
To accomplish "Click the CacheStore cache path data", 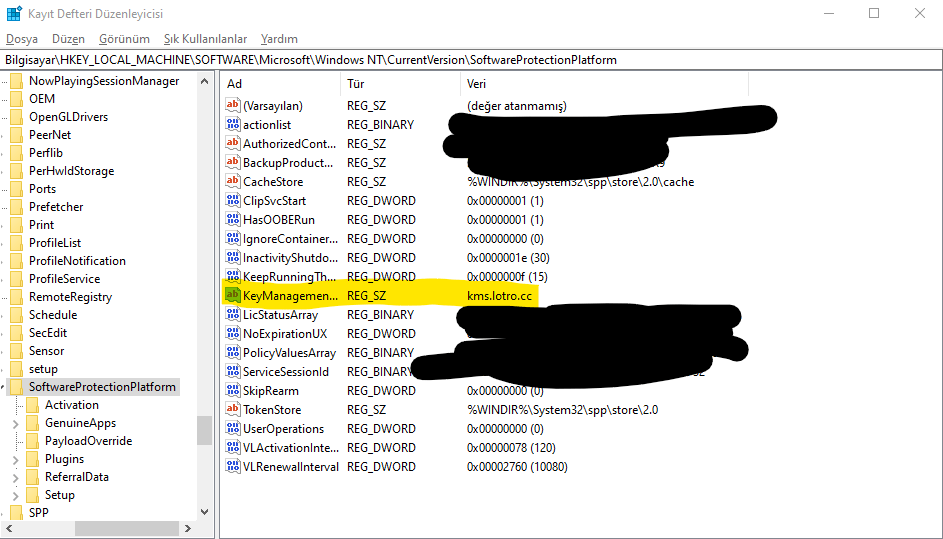I will click(580, 181).
